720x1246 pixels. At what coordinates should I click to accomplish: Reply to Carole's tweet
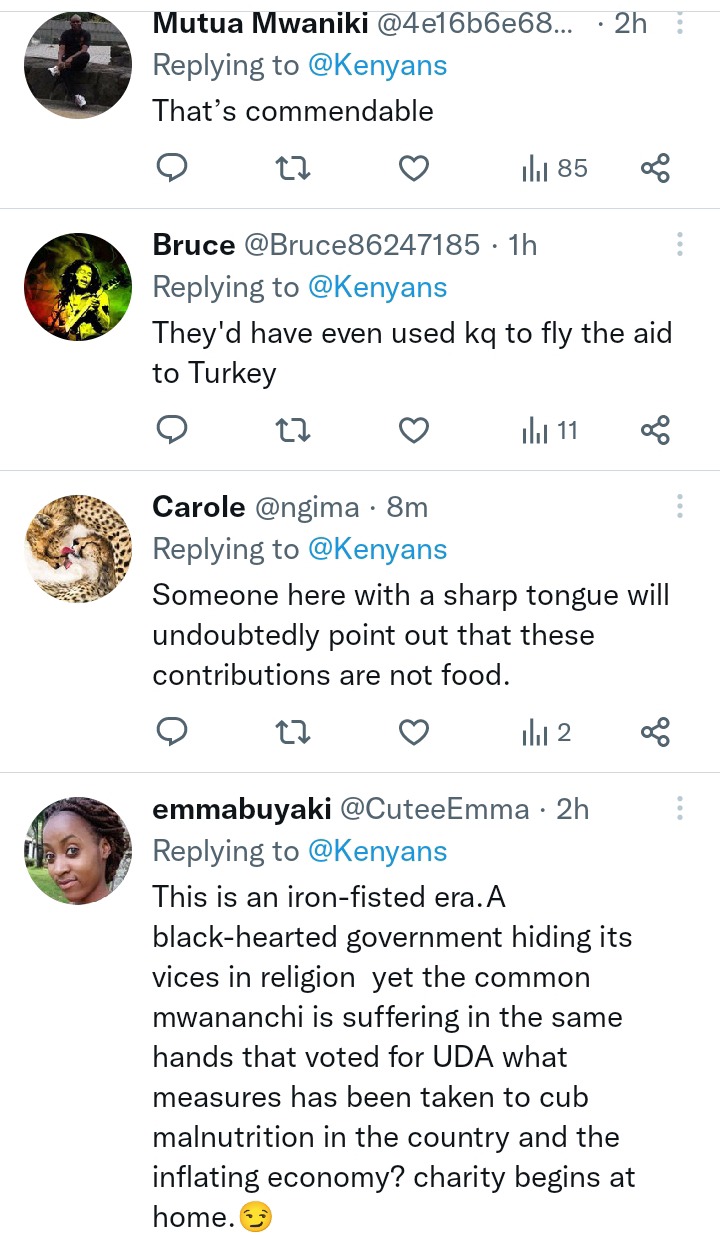[x=173, y=734]
